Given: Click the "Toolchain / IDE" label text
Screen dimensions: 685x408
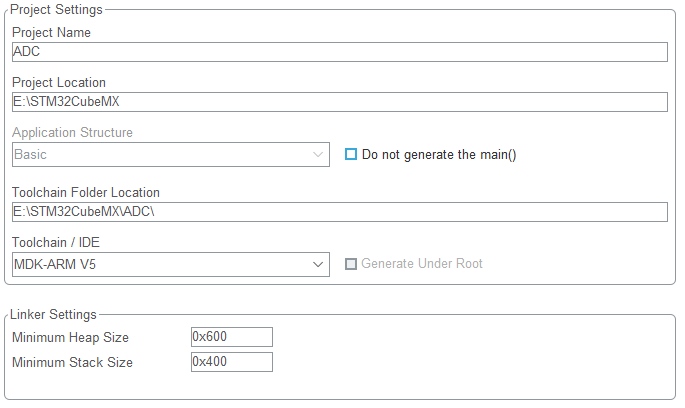Looking at the screenshot, I should (56, 242).
